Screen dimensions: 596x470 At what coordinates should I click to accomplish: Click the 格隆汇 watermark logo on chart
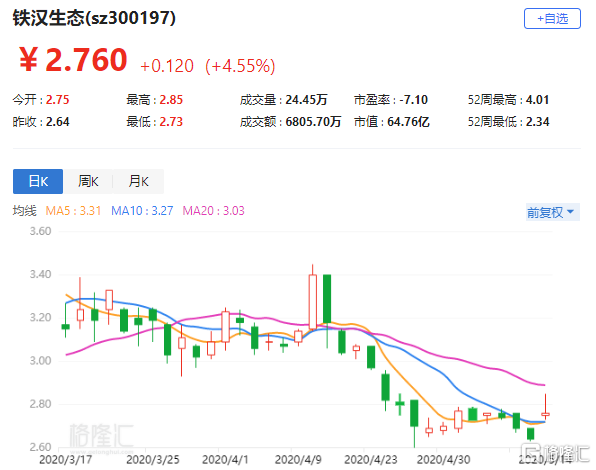tap(101, 436)
